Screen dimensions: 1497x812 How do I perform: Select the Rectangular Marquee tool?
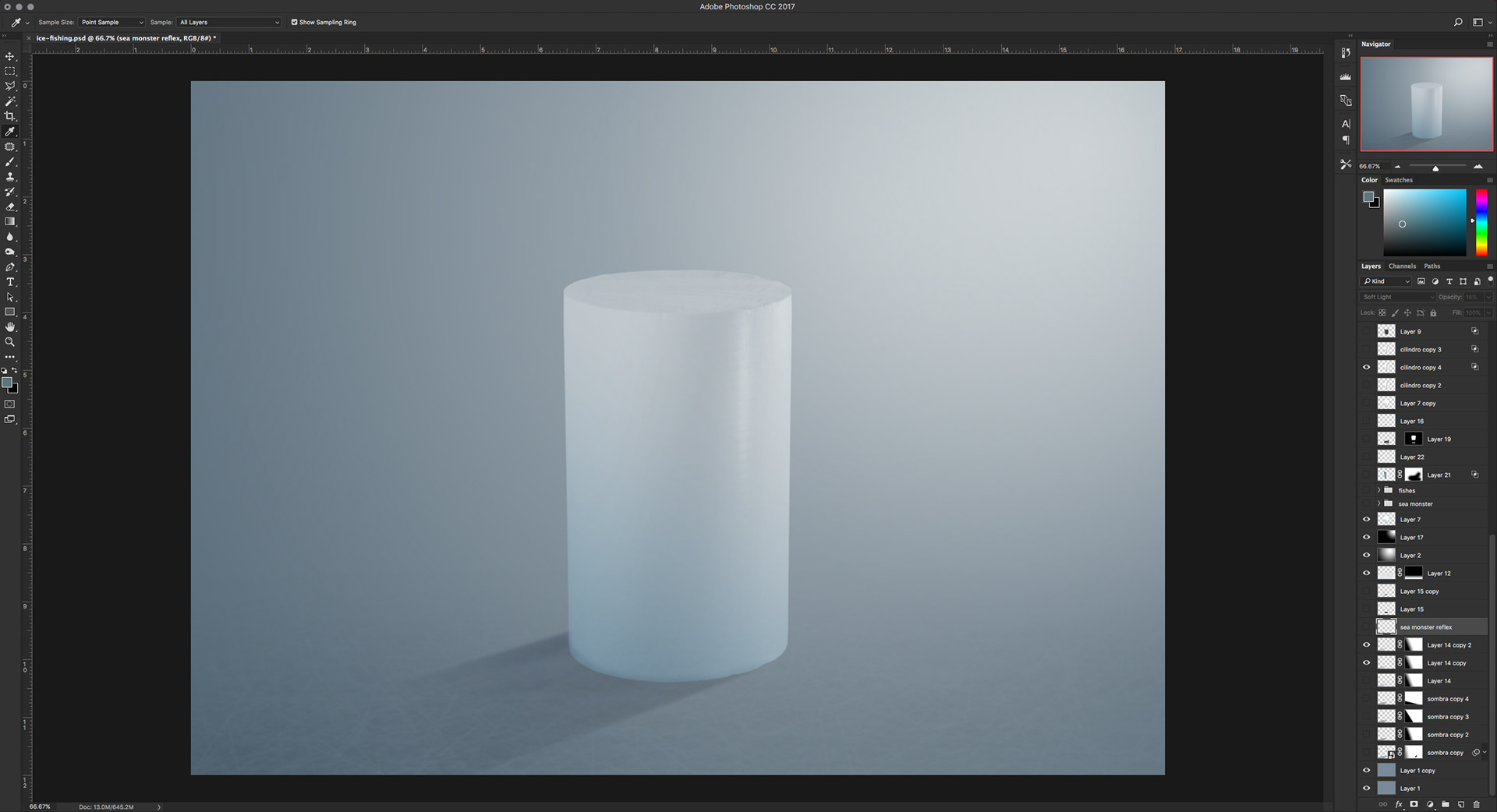tap(10, 72)
